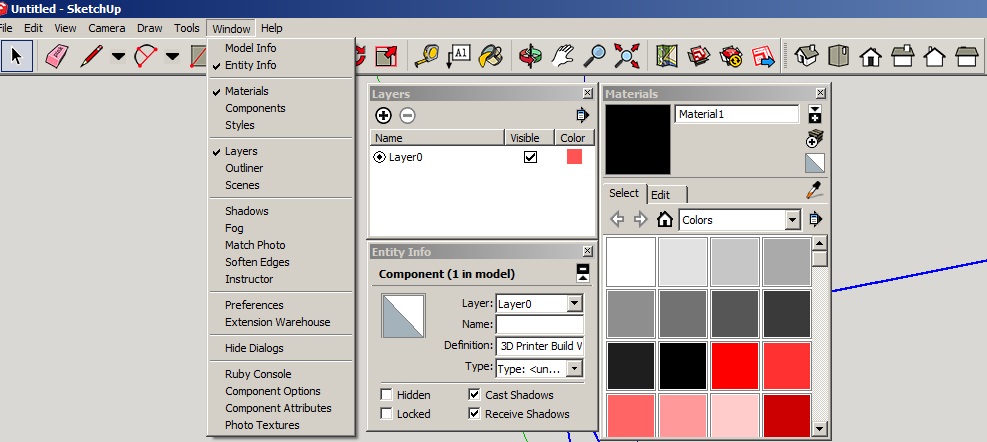
Task: Select the Pan hand tool
Action: pos(562,56)
